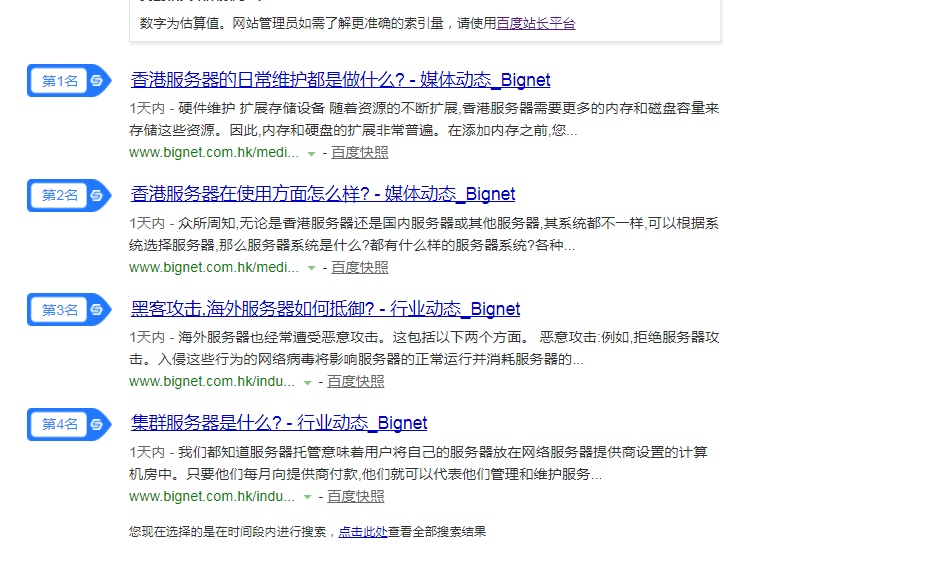
Task: Click snippet text starting 硬件维护 扩展存储设备
Action: (424, 119)
